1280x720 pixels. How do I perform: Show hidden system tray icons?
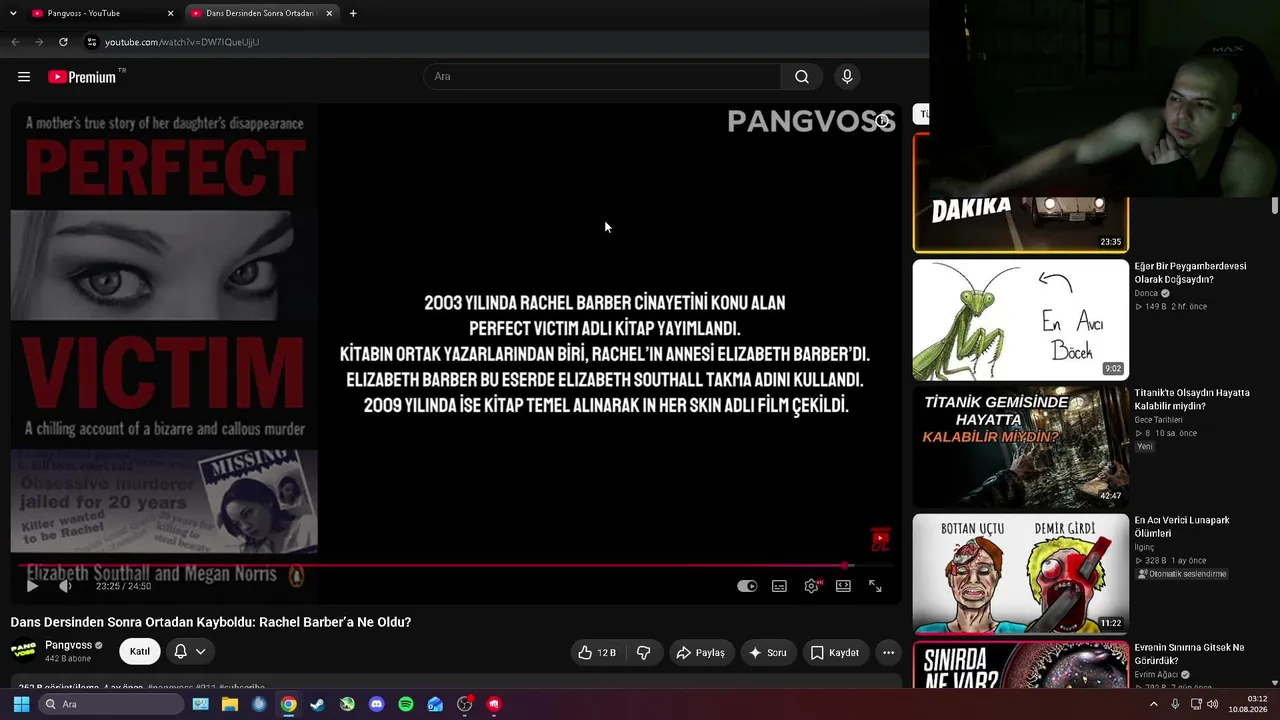click(1154, 704)
